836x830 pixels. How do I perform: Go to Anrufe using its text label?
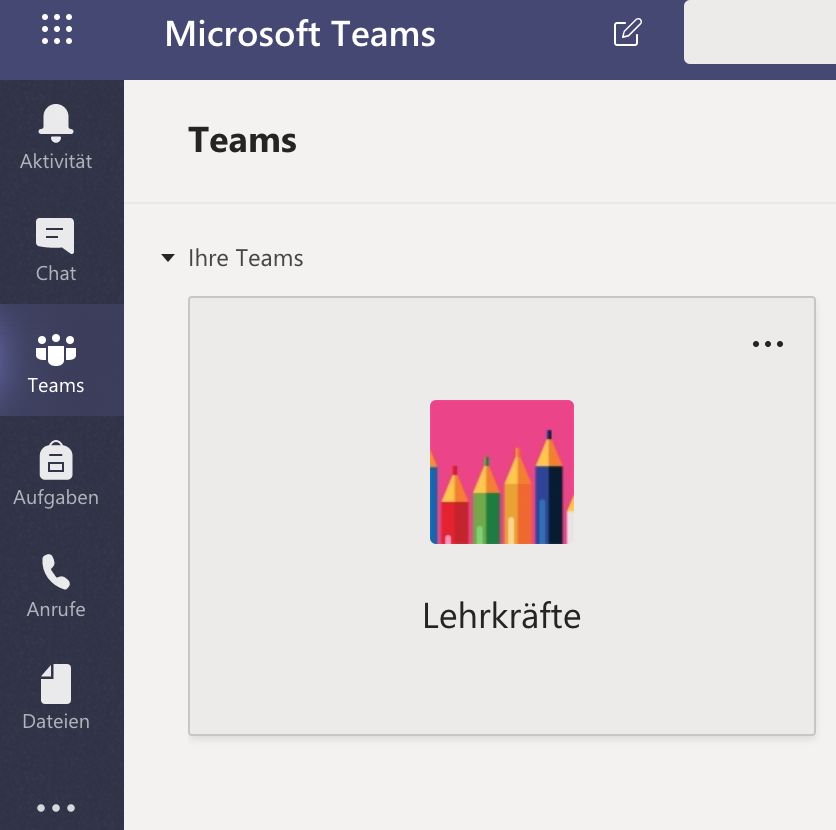tap(56, 609)
